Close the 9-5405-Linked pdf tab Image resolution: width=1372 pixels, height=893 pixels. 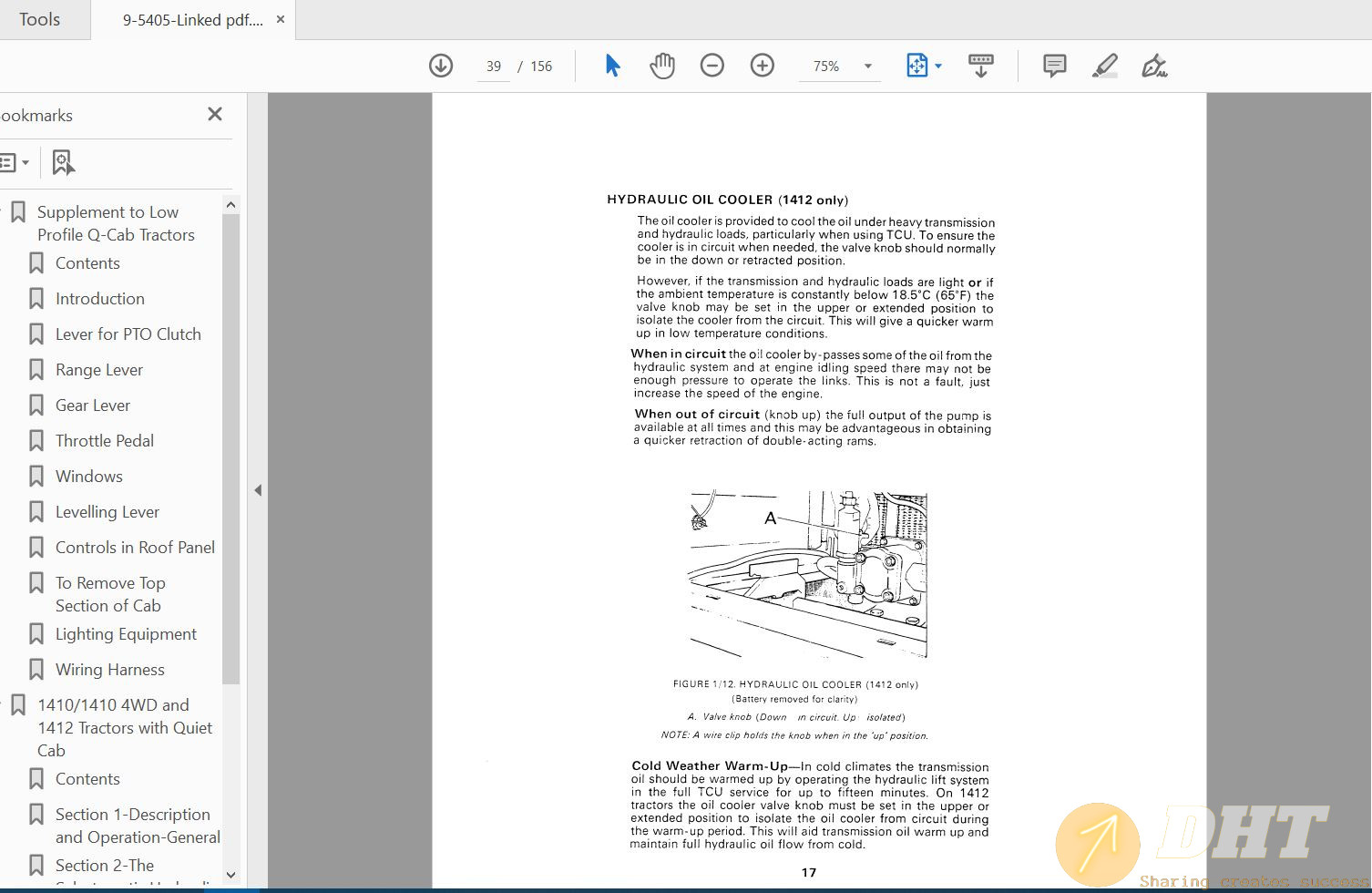[281, 19]
